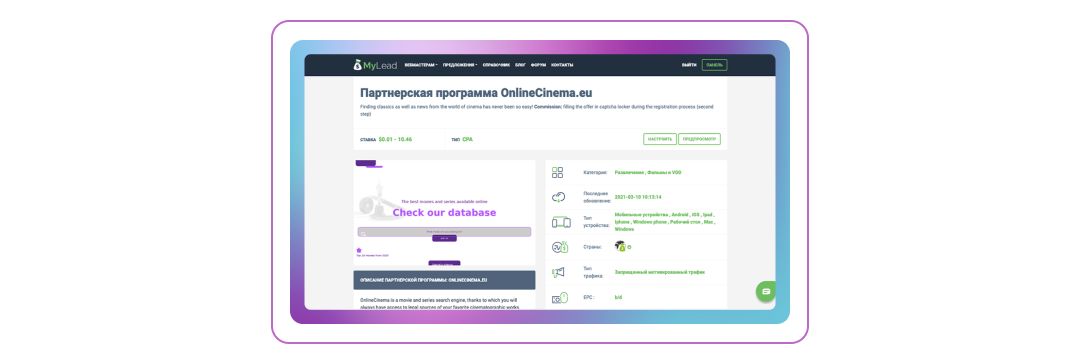1080x364 pixels.
Task: Click the Панель button in navbar
Action: point(714,65)
